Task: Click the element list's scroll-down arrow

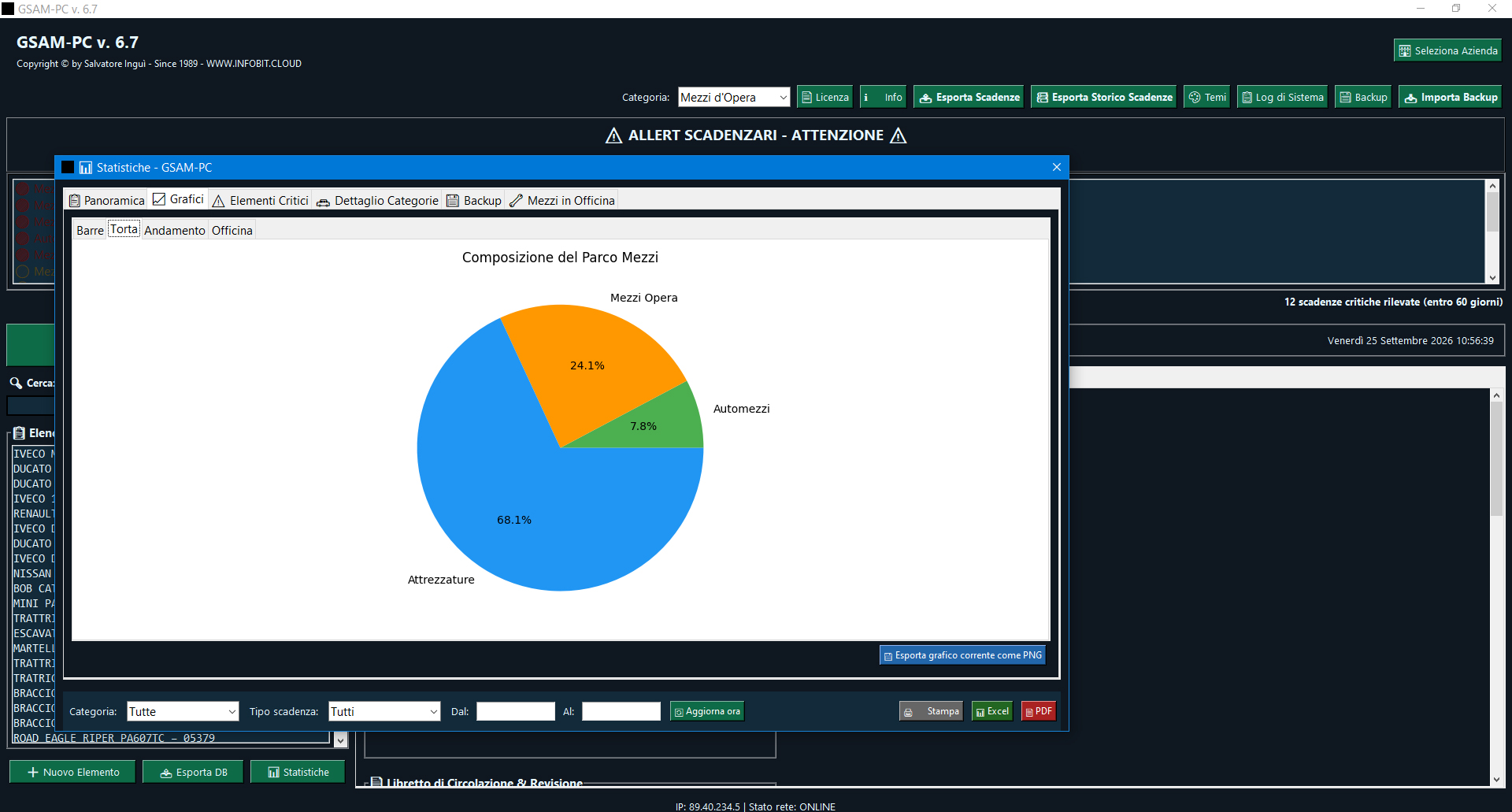Action: click(340, 740)
